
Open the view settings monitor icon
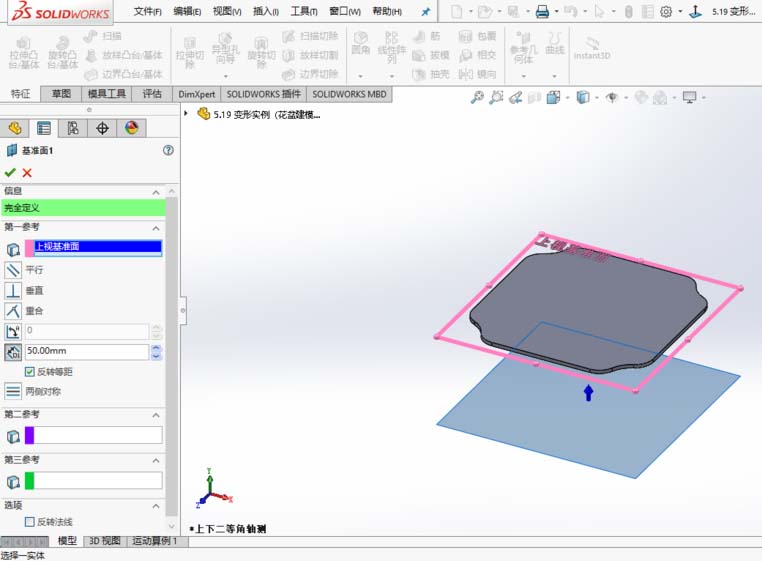(x=690, y=98)
